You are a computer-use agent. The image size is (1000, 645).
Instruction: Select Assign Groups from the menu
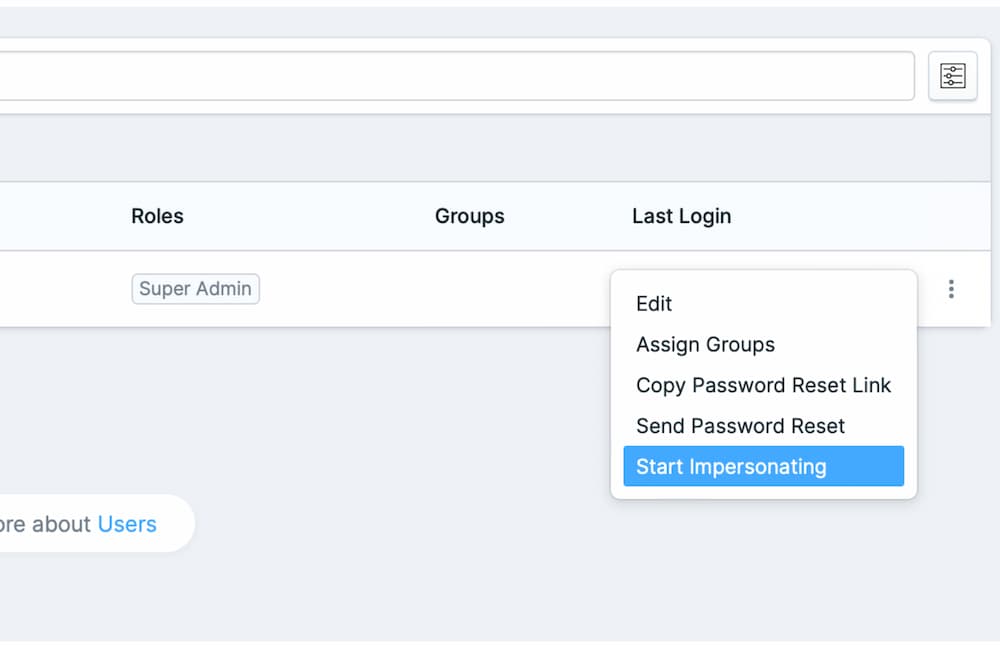click(x=705, y=344)
